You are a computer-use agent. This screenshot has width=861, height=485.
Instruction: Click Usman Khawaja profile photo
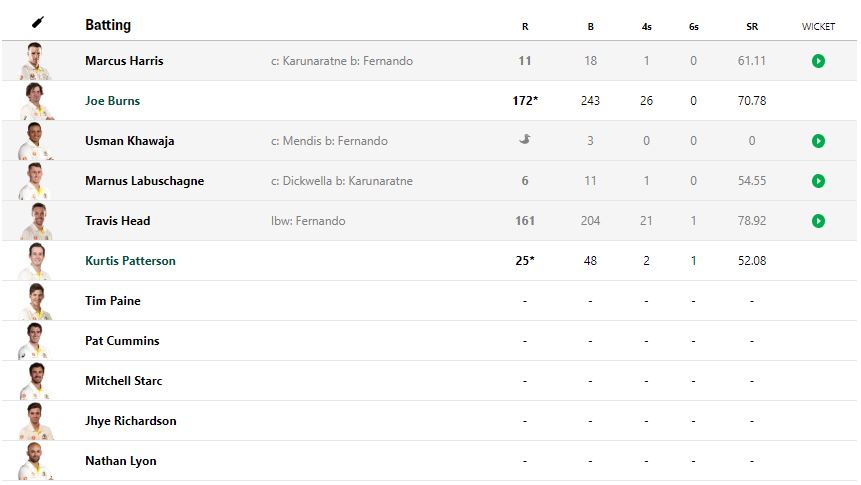pos(36,140)
